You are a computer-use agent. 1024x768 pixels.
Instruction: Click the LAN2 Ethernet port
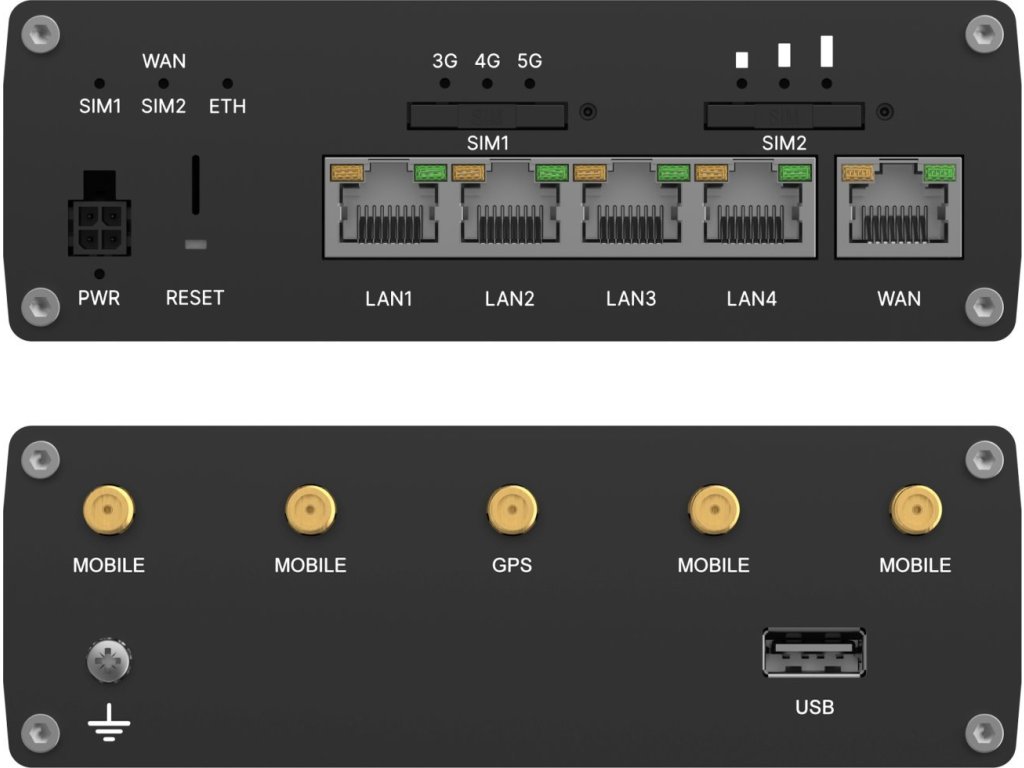tap(509, 208)
